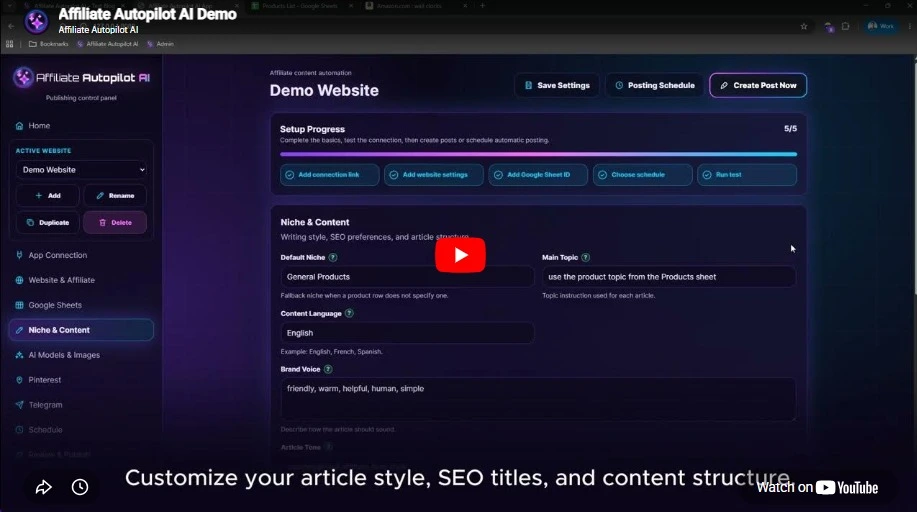The width and height of the screenshot is (917, 512).
Task: Open Affiliate Autopilot AI bookmark
Action: pos(108,44)
